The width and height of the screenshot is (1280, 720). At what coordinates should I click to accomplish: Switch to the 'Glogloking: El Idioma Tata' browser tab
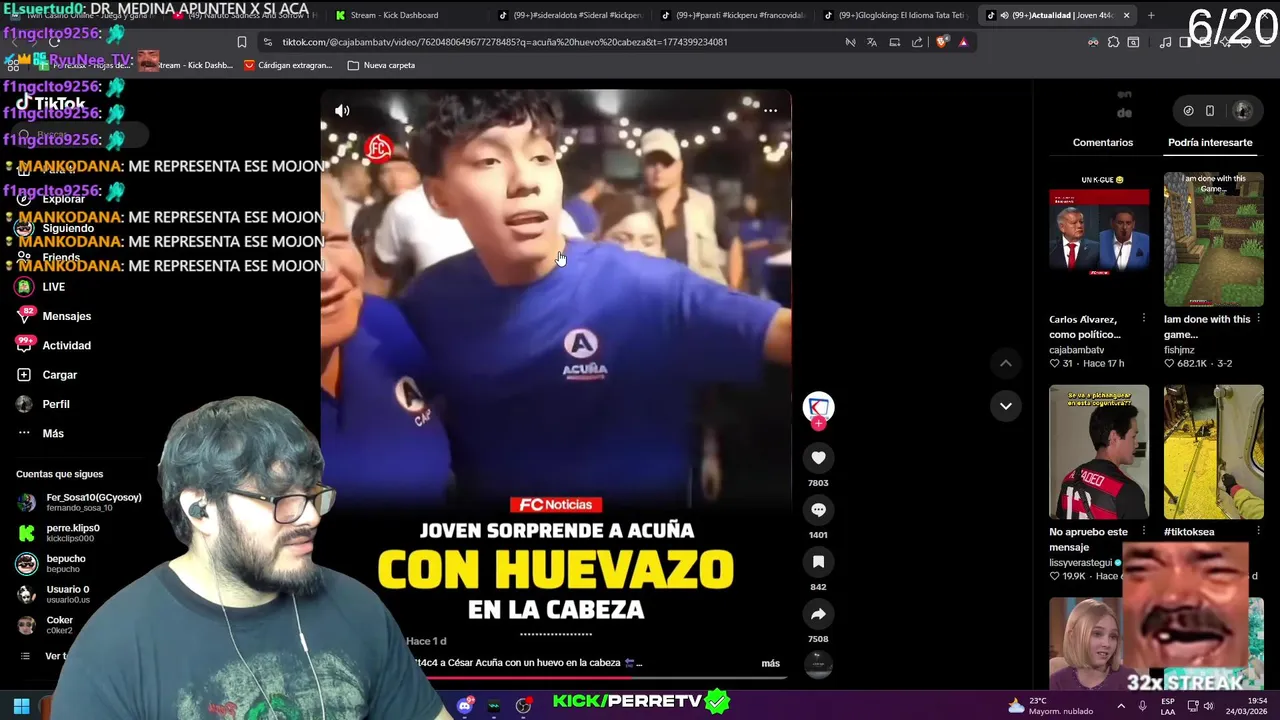(x=895, y=15)
